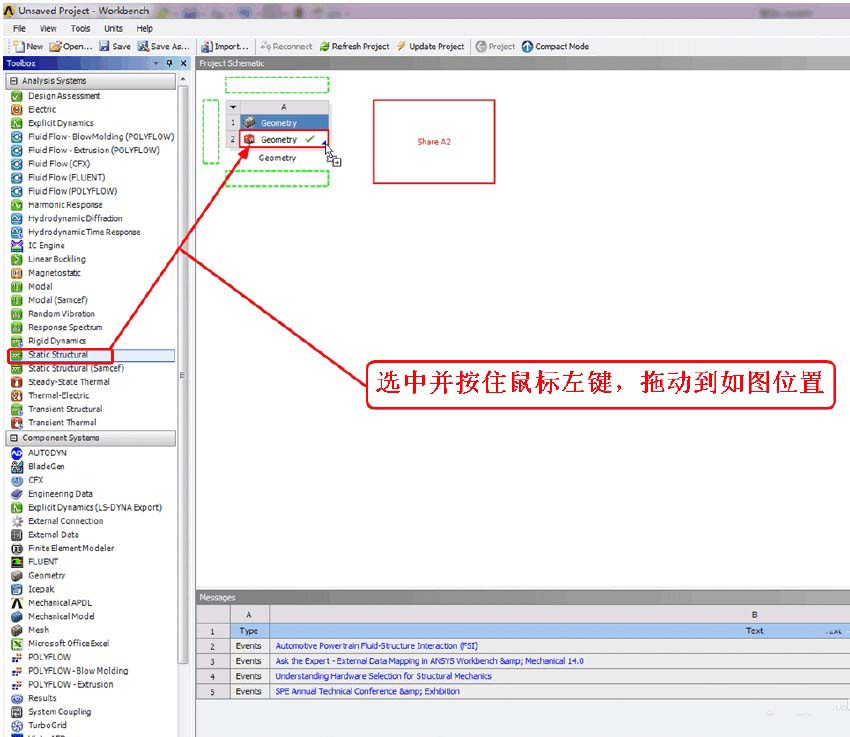Screen dimensions: 850x737
Task: Select Transient Structural in the toolbox
Action: click(65, 409)
